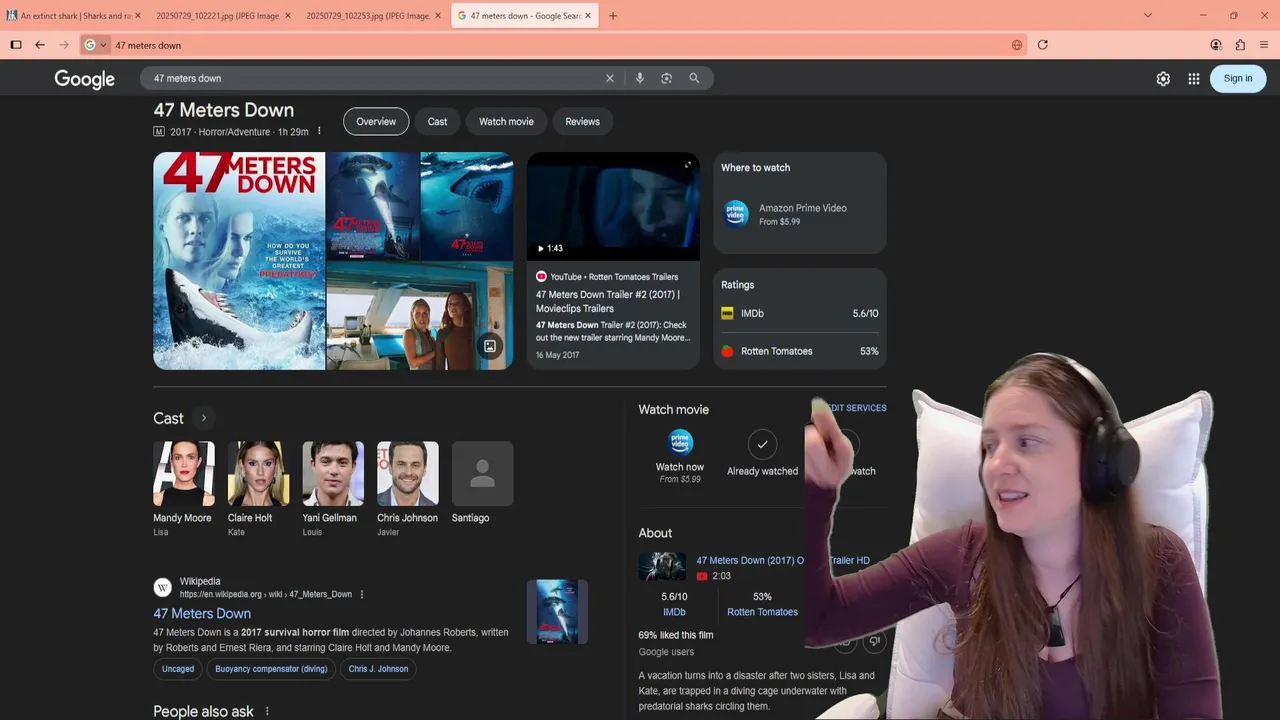
Task: Click the Chris J. Johnson chip
Action: [378, 669]
